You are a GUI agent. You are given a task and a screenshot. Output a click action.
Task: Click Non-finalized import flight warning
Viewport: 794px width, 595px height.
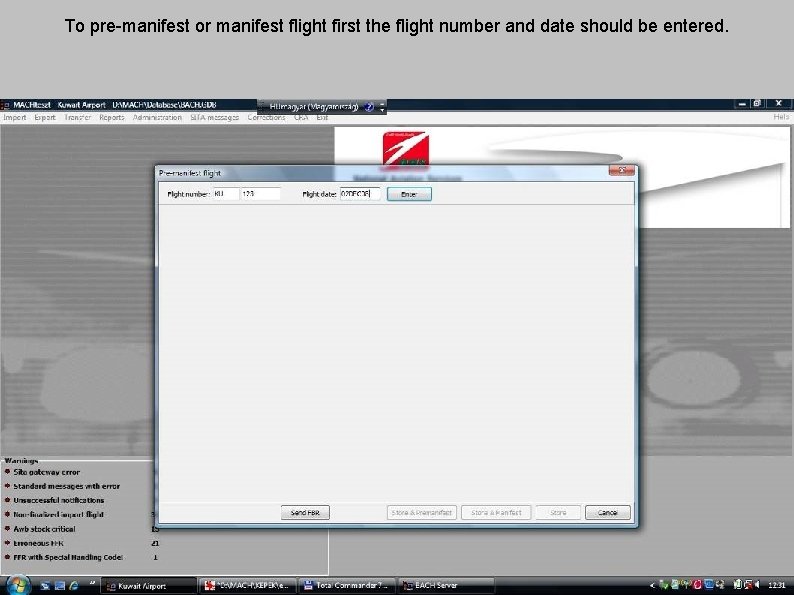pyautogui.click(x=58, y=514)
